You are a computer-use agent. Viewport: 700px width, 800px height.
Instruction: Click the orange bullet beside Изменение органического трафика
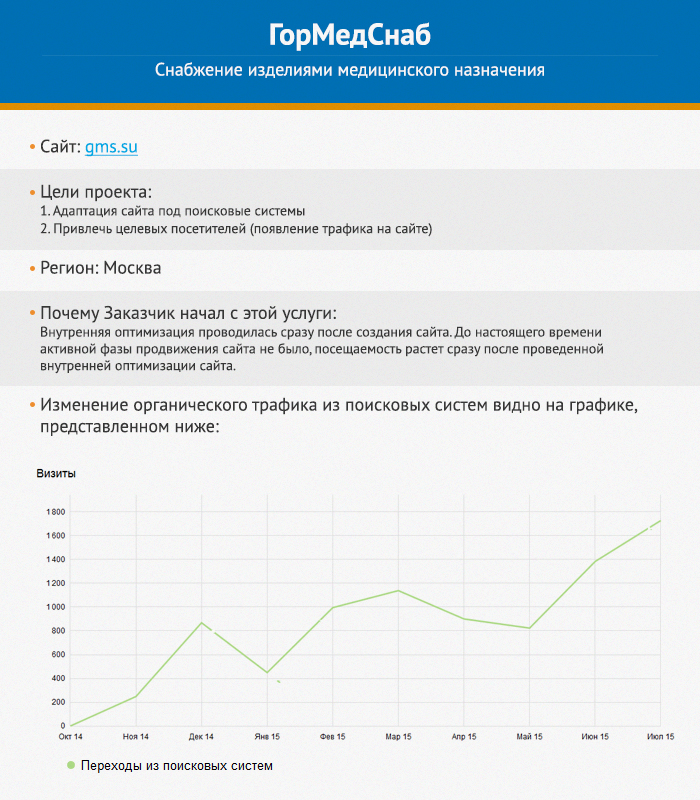click(x=32, y=406)
